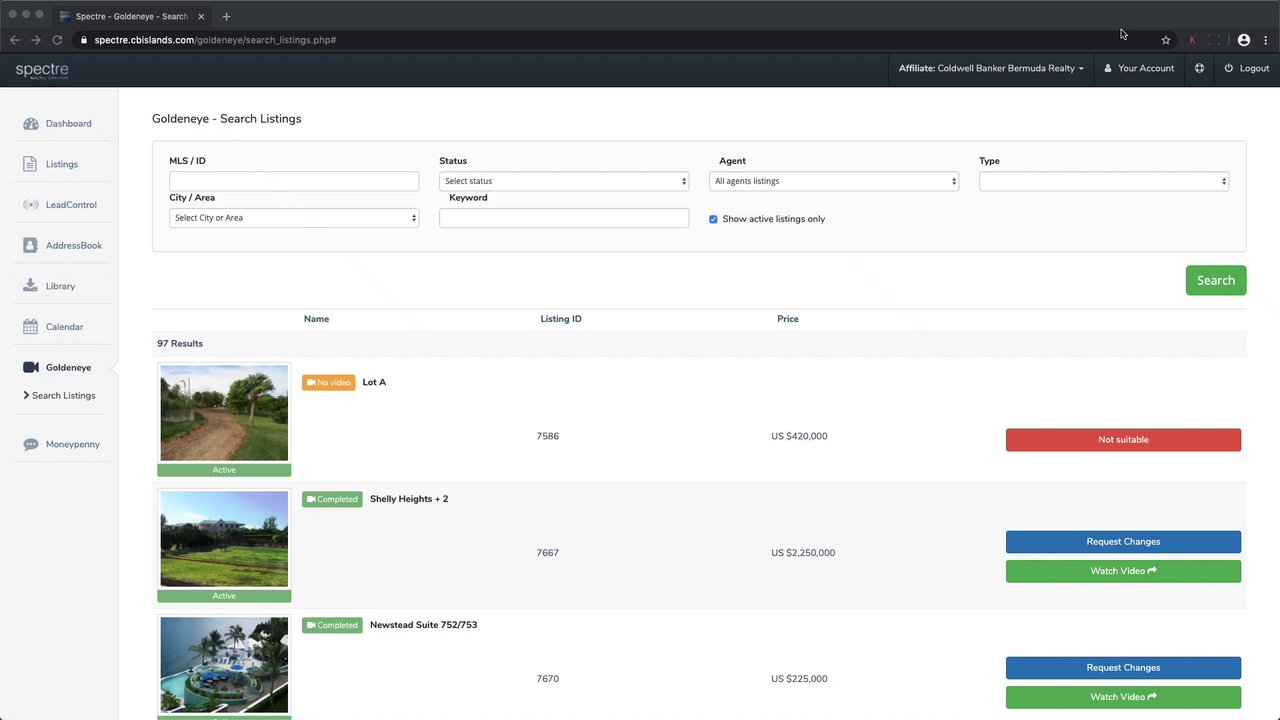Request Changes for Newstead Suite 752/753

click(x=1123, y=668)
